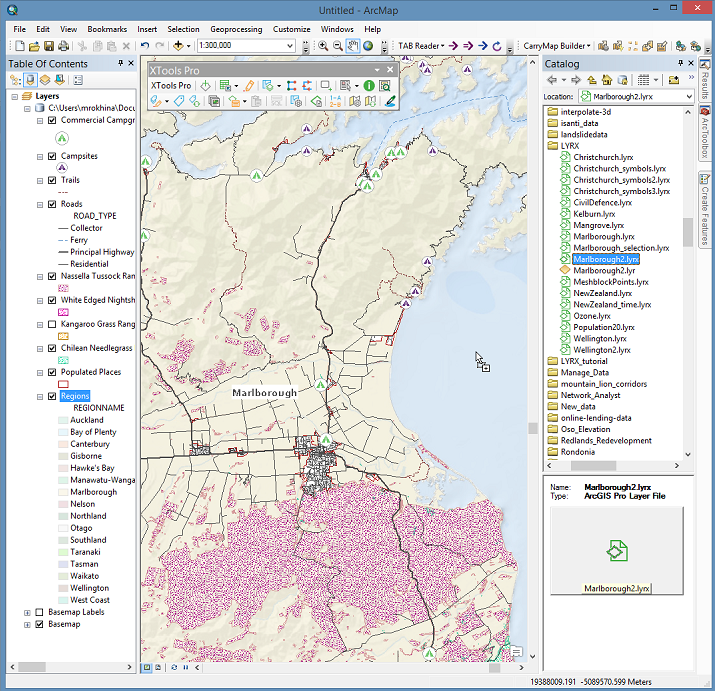
Task: Uncheck the Roads layer
Action: (x=52, y=204)
